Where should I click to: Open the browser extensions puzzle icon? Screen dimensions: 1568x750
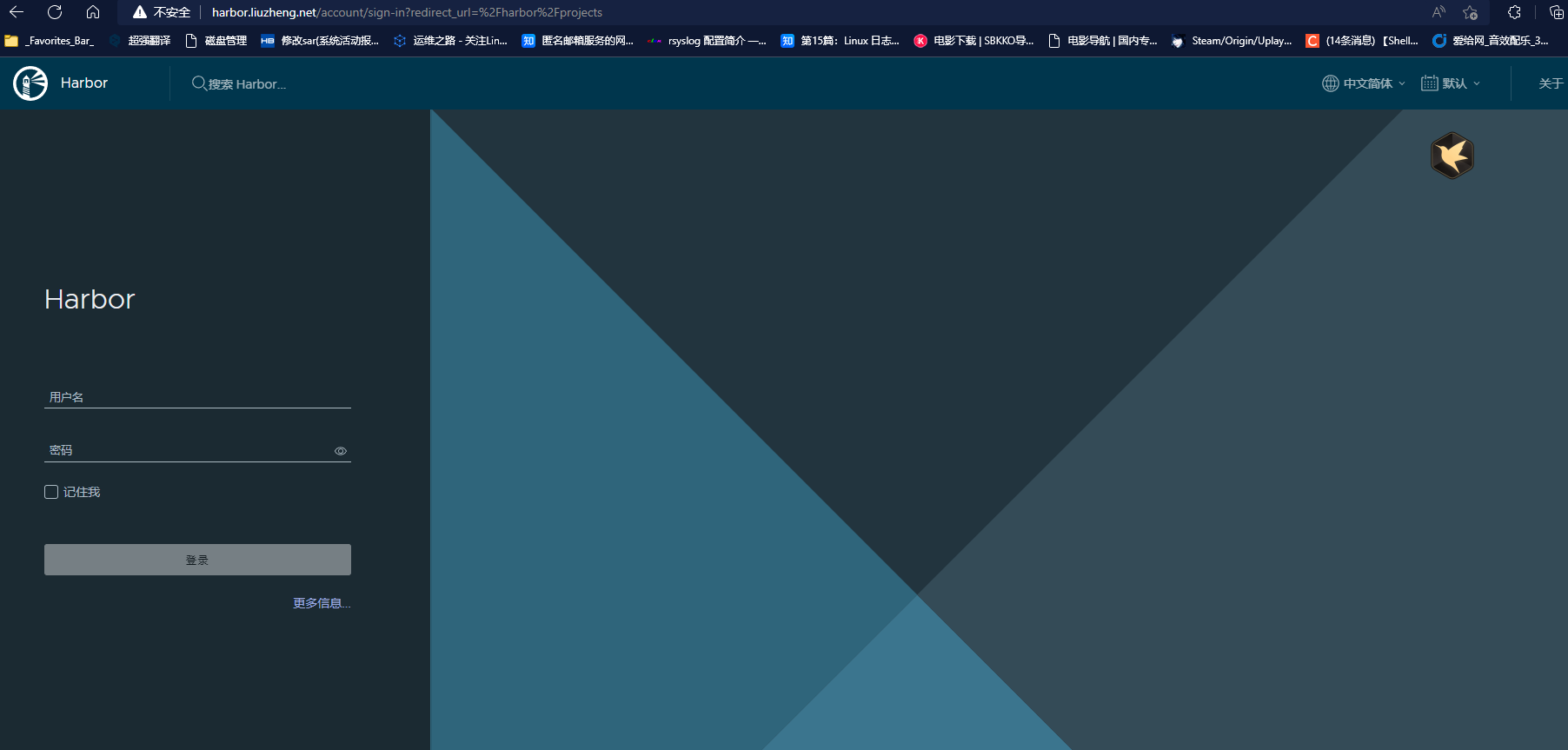(1514, 12)
